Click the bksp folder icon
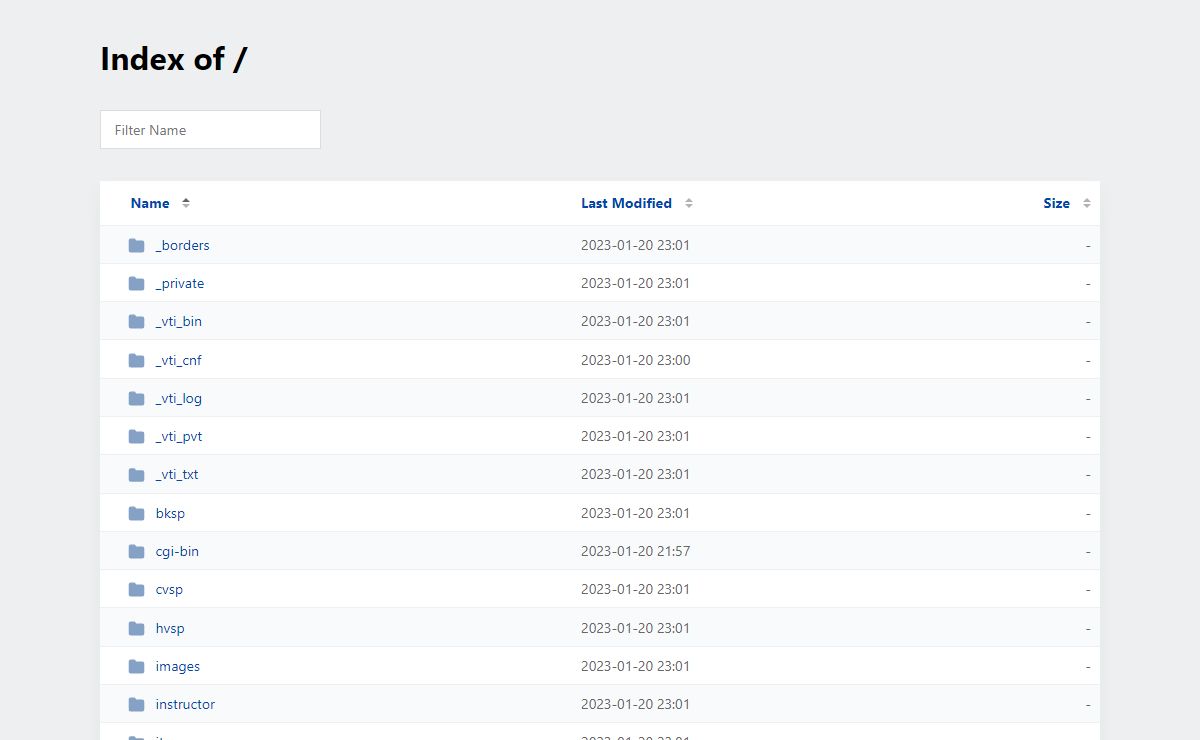Image resolution: width=1200 pixels, height=740 pixels. point(137,514)
